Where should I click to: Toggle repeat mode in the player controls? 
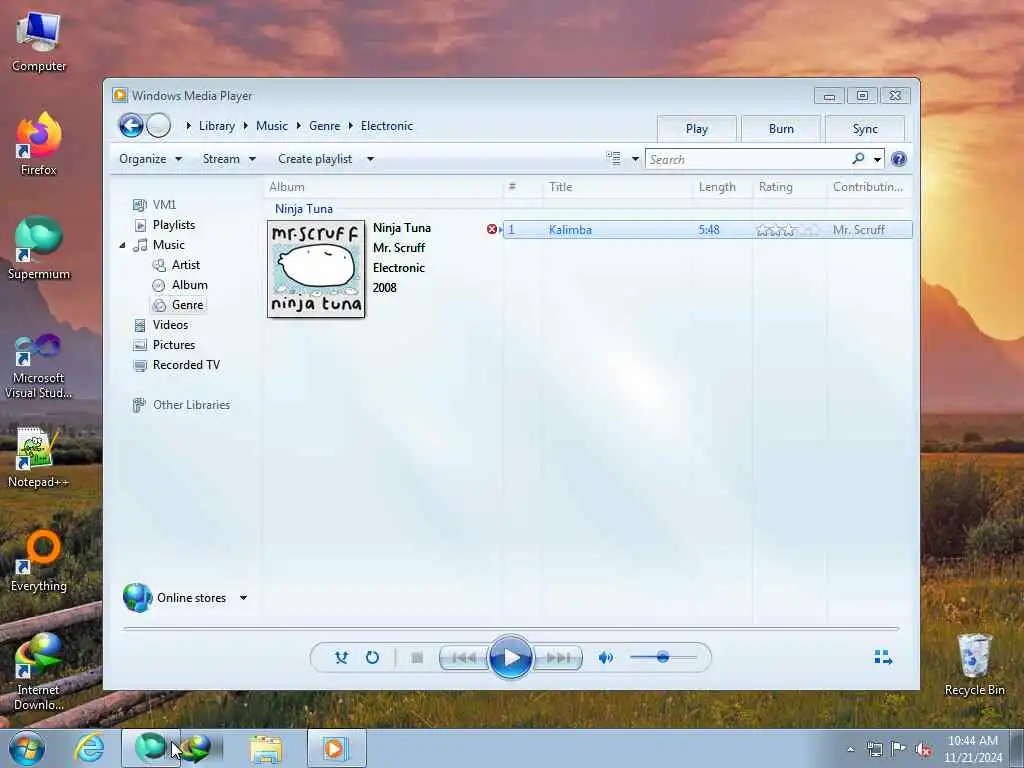click(372, 658)
